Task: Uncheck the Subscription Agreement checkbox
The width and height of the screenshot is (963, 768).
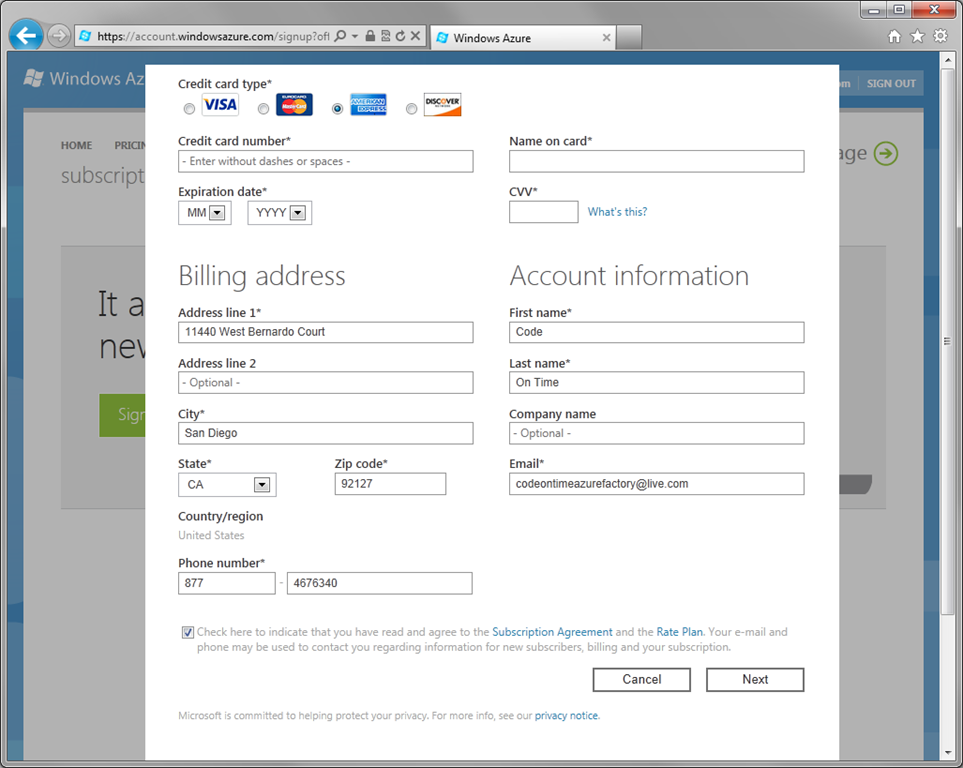Action: pyautogui.click(x=187, y=632)
